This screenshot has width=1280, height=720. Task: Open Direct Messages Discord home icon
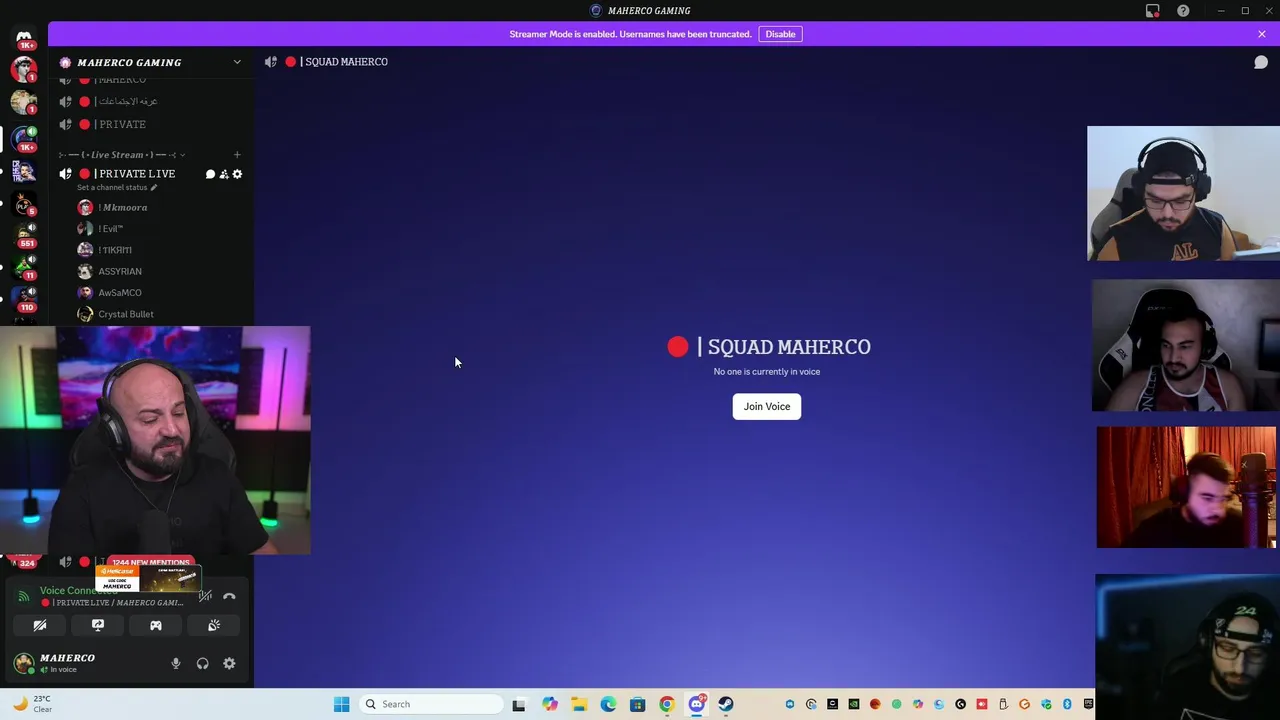[x=24, y=37]
